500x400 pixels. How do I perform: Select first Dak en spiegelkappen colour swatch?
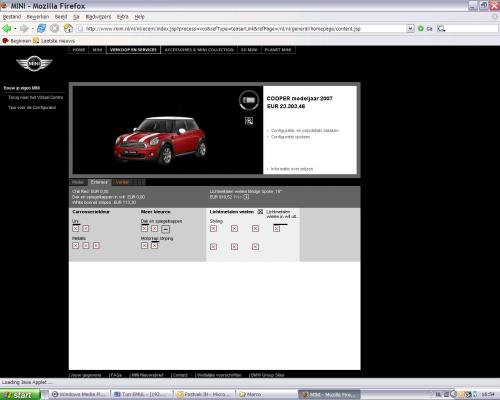pos(144,228)
